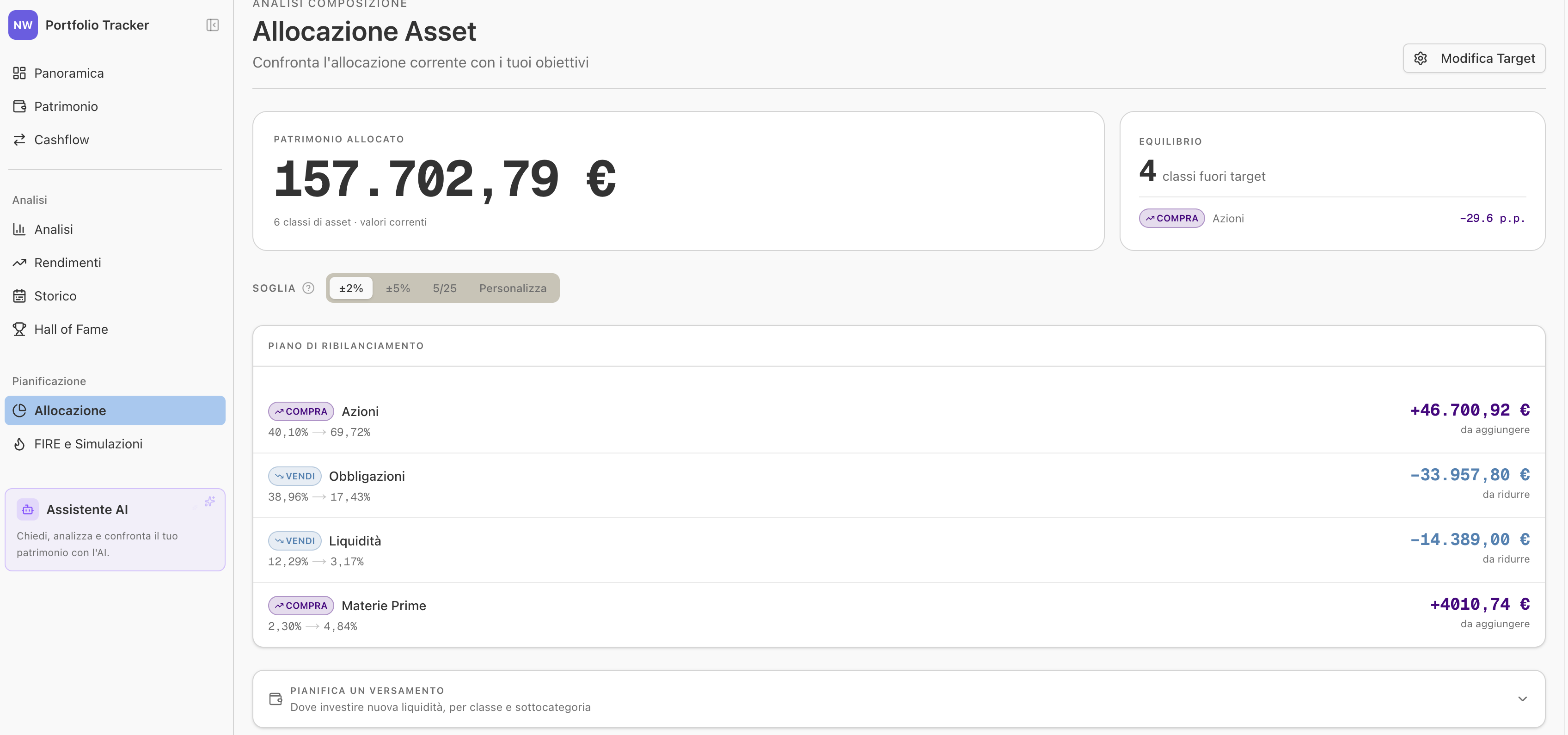Click the Allocazione pie chart icon
1568x735 pixels.
click(19, 410)
